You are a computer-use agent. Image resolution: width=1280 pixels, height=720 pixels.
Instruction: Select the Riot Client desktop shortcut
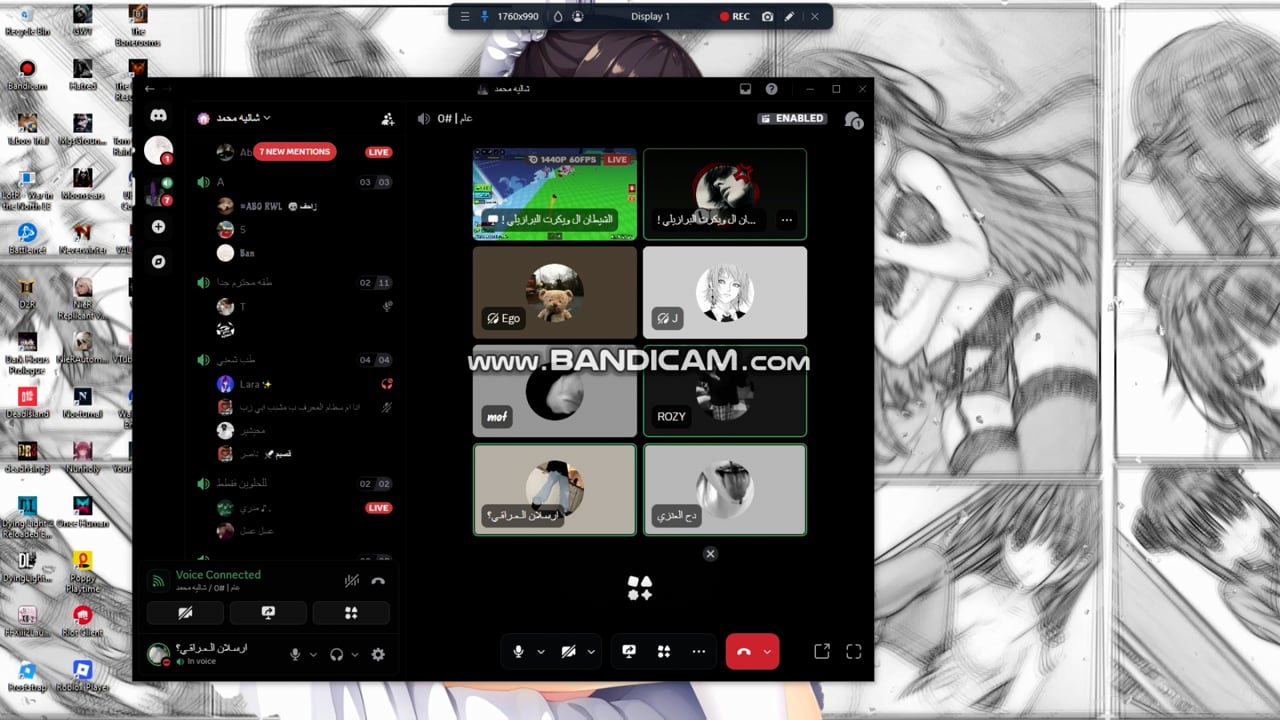(83, 621)
